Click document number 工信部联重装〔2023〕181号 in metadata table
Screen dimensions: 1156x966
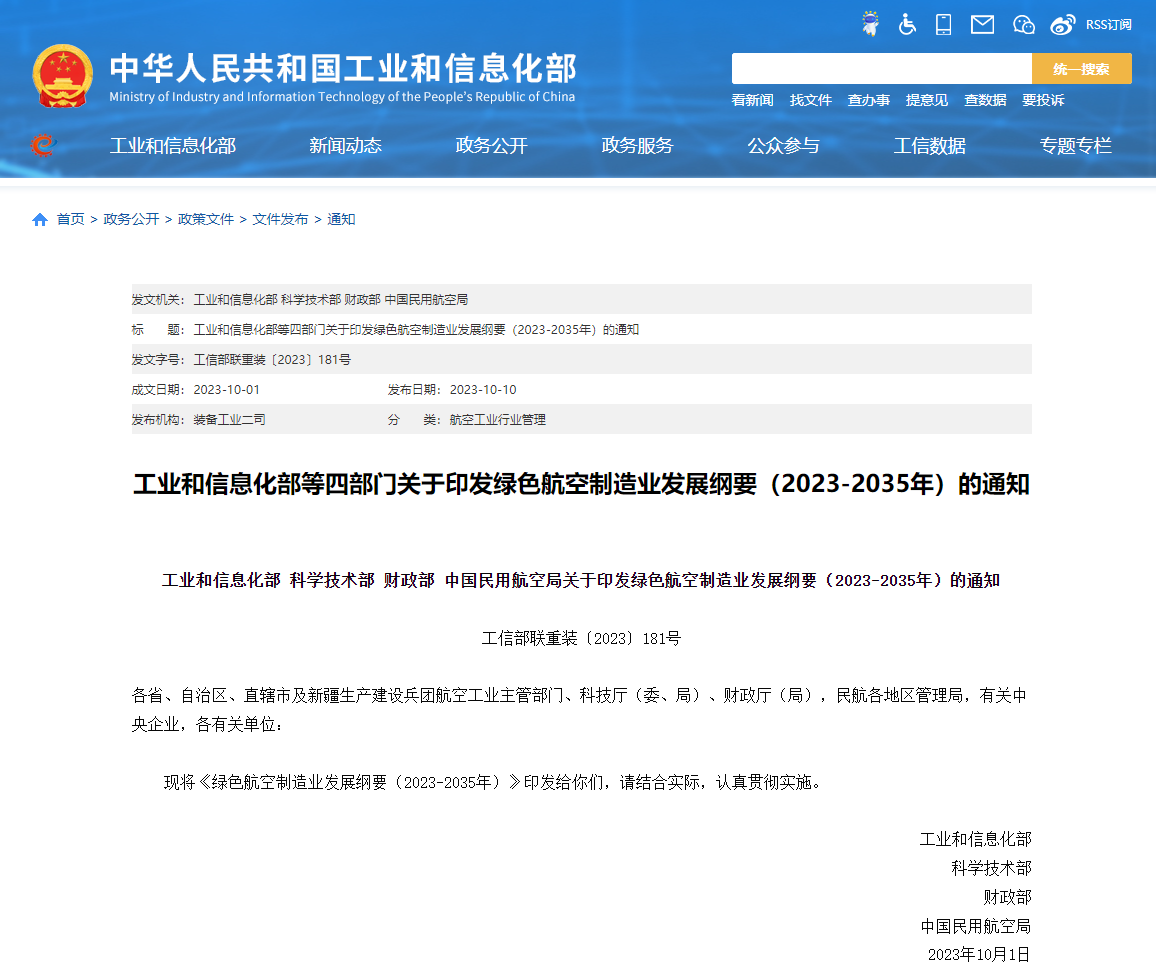(x=272, y=360)
